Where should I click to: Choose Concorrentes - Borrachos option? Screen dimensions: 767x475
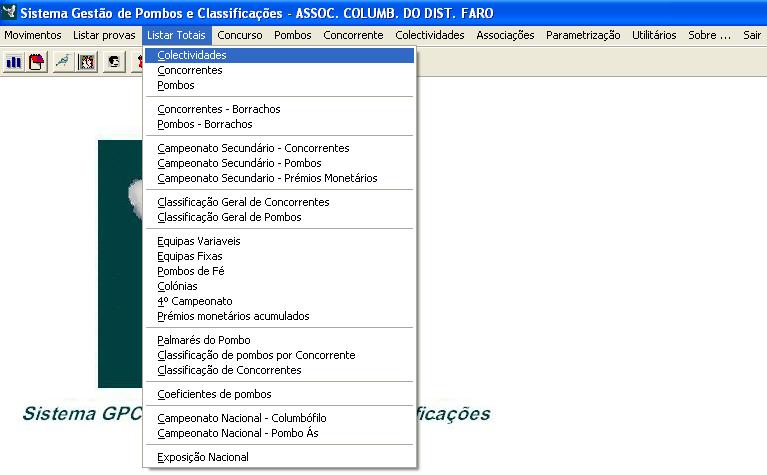[x=219, y=109]
